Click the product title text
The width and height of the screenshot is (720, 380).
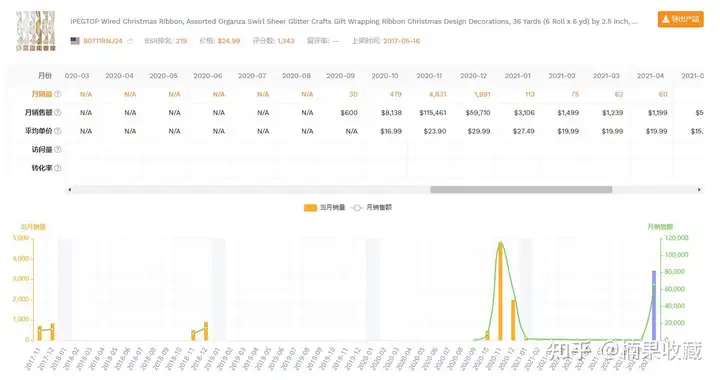click(x=354, y=22)
